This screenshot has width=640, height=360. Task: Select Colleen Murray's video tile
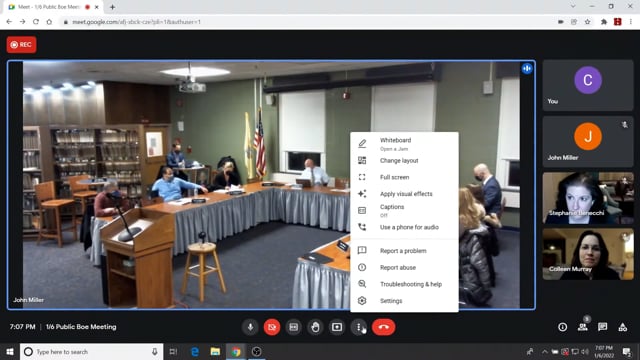(588, 254)
